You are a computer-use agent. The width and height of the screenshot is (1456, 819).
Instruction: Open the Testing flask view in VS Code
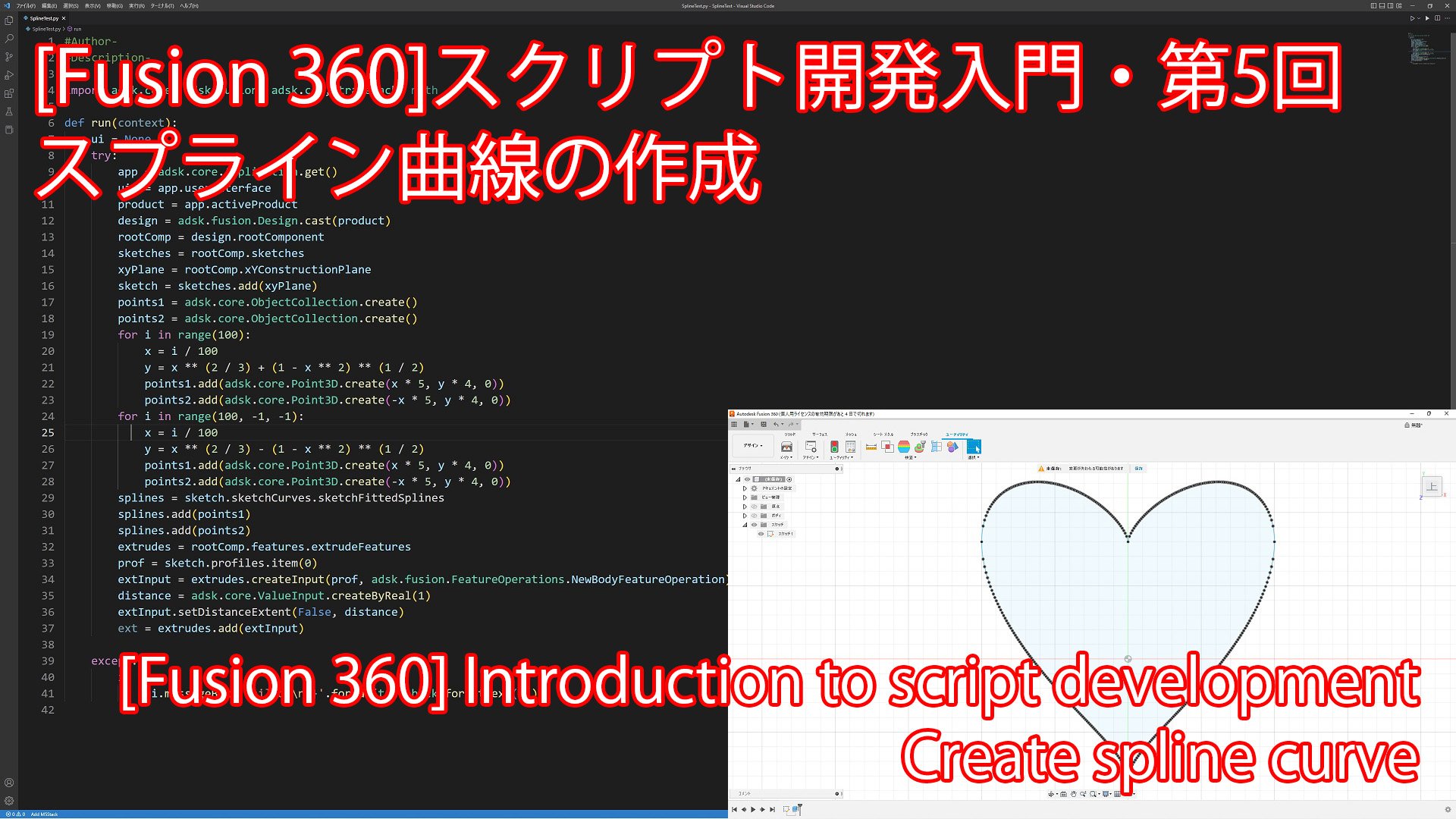pos(9,111)
